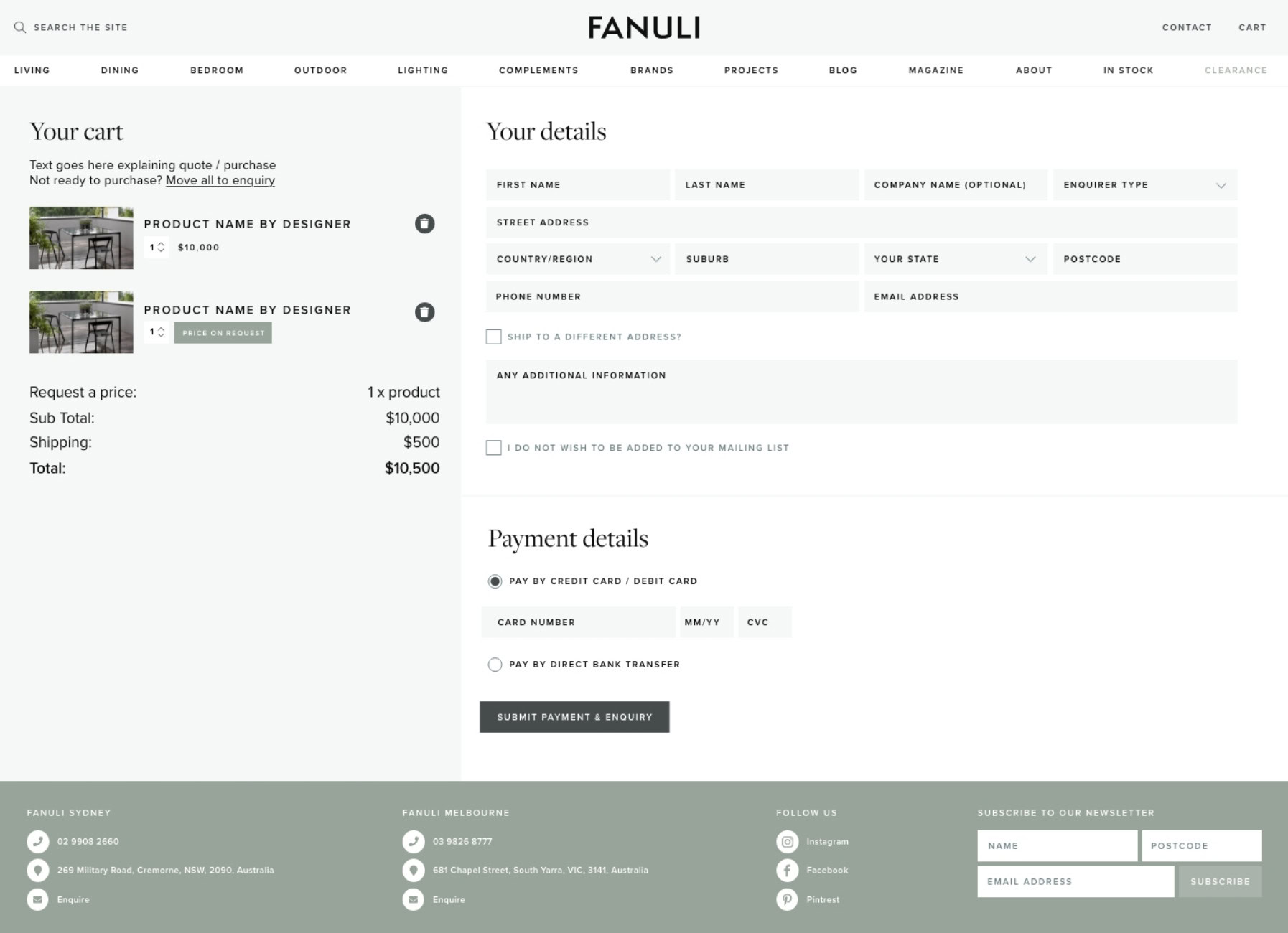Open the Enquirer Type dropdown
The height and width of the screenshot is (933, 1288).
tap(1145, 185)
